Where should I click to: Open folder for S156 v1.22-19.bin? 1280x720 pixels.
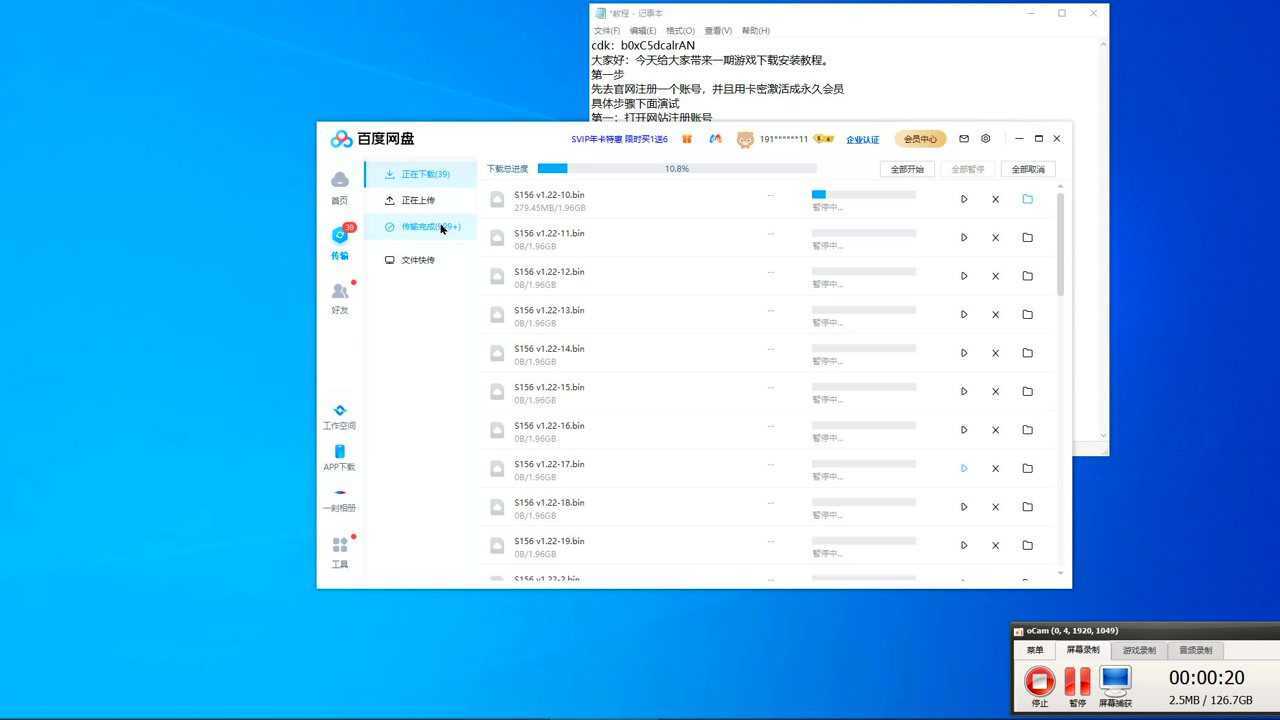(x=1027, y=545)
